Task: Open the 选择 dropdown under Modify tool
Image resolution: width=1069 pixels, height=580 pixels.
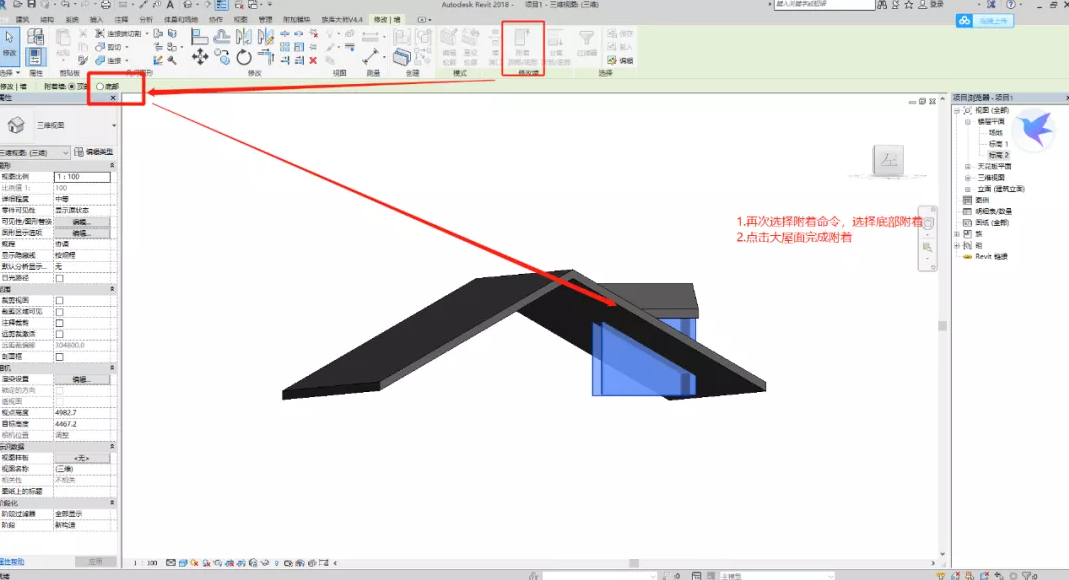Action: (x=10, y=72)
